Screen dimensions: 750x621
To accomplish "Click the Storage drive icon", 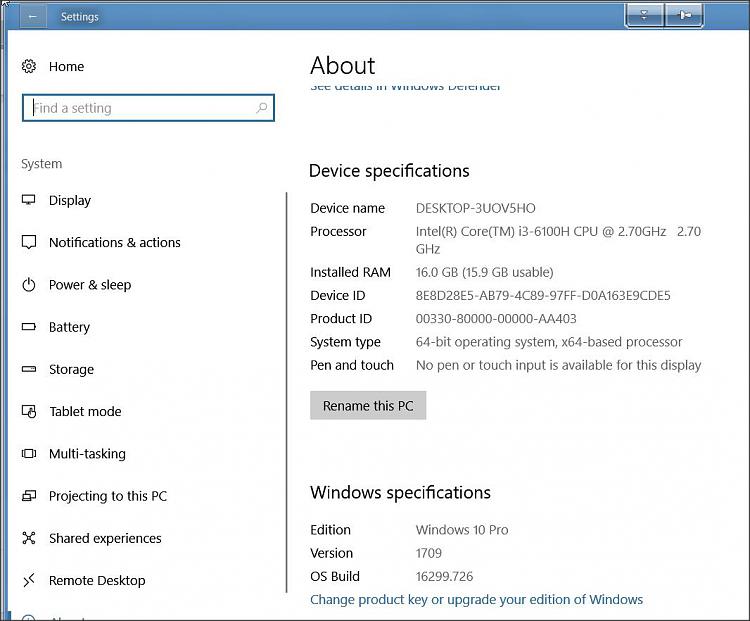I will [29, 369].
